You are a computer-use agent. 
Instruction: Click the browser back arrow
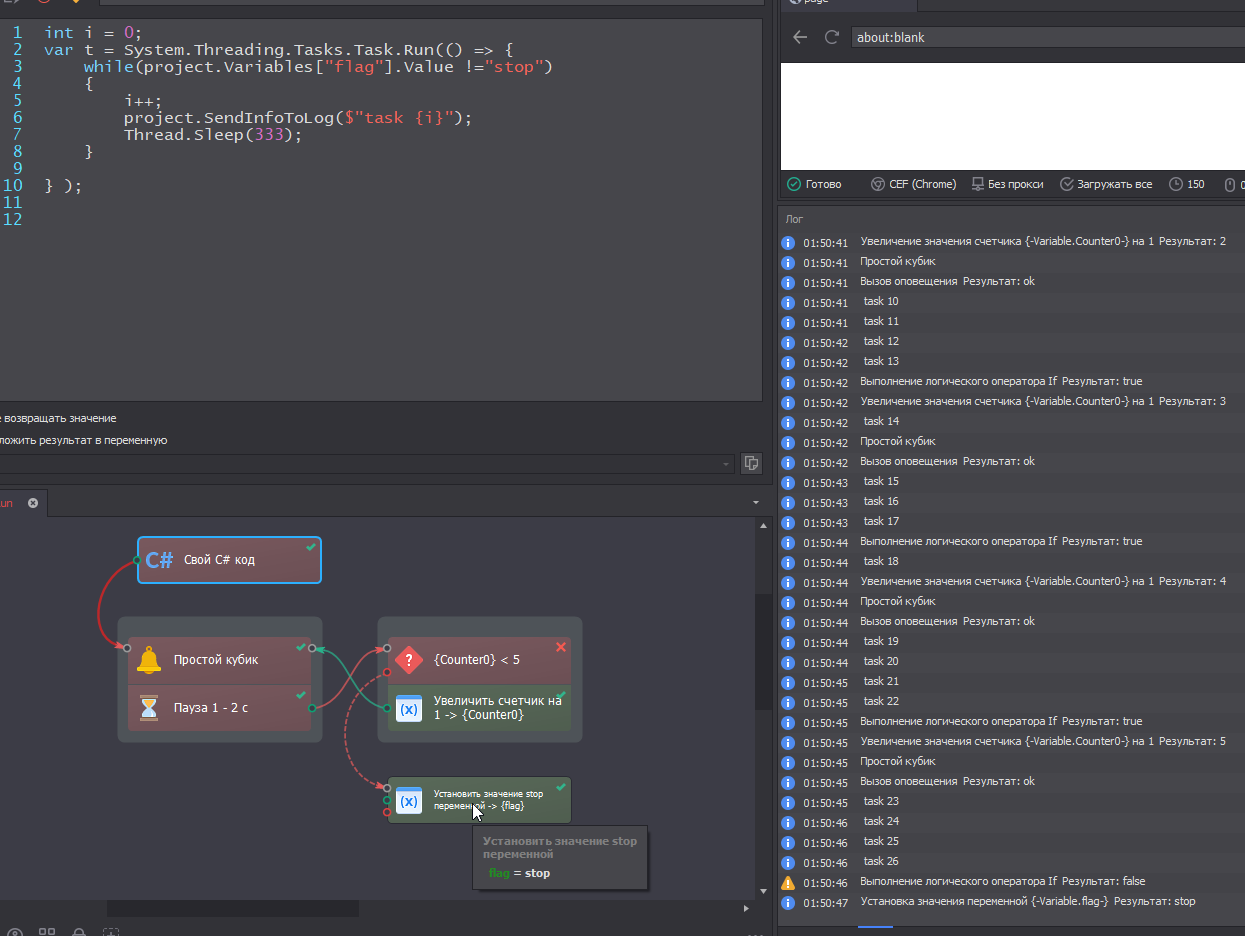coord(799,37)
